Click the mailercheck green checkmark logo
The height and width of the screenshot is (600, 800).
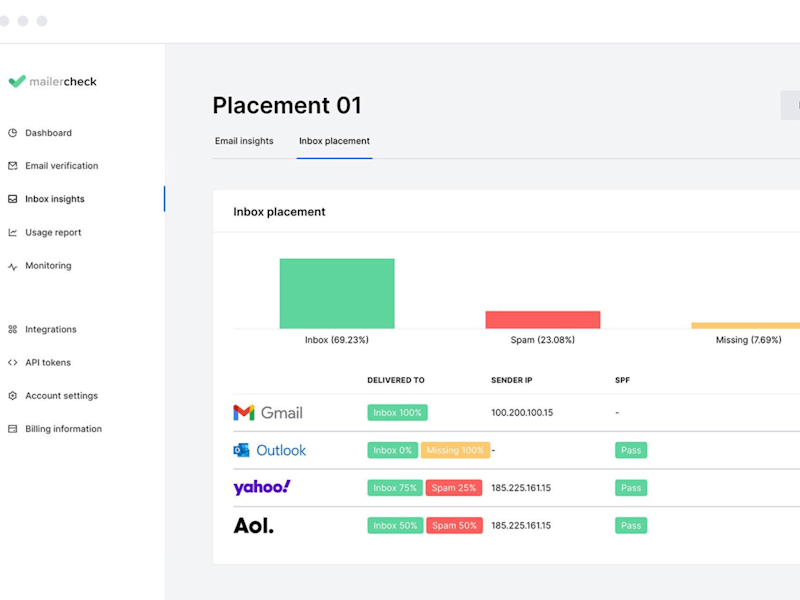[17, 81]
